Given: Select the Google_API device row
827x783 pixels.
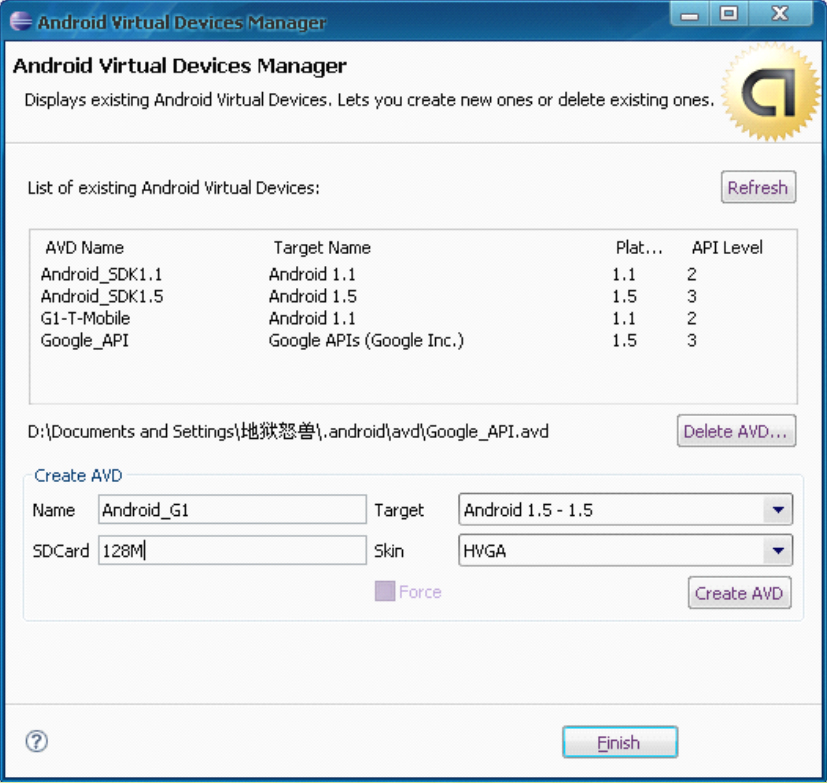Looking at the screenshot, I should 413,341.
